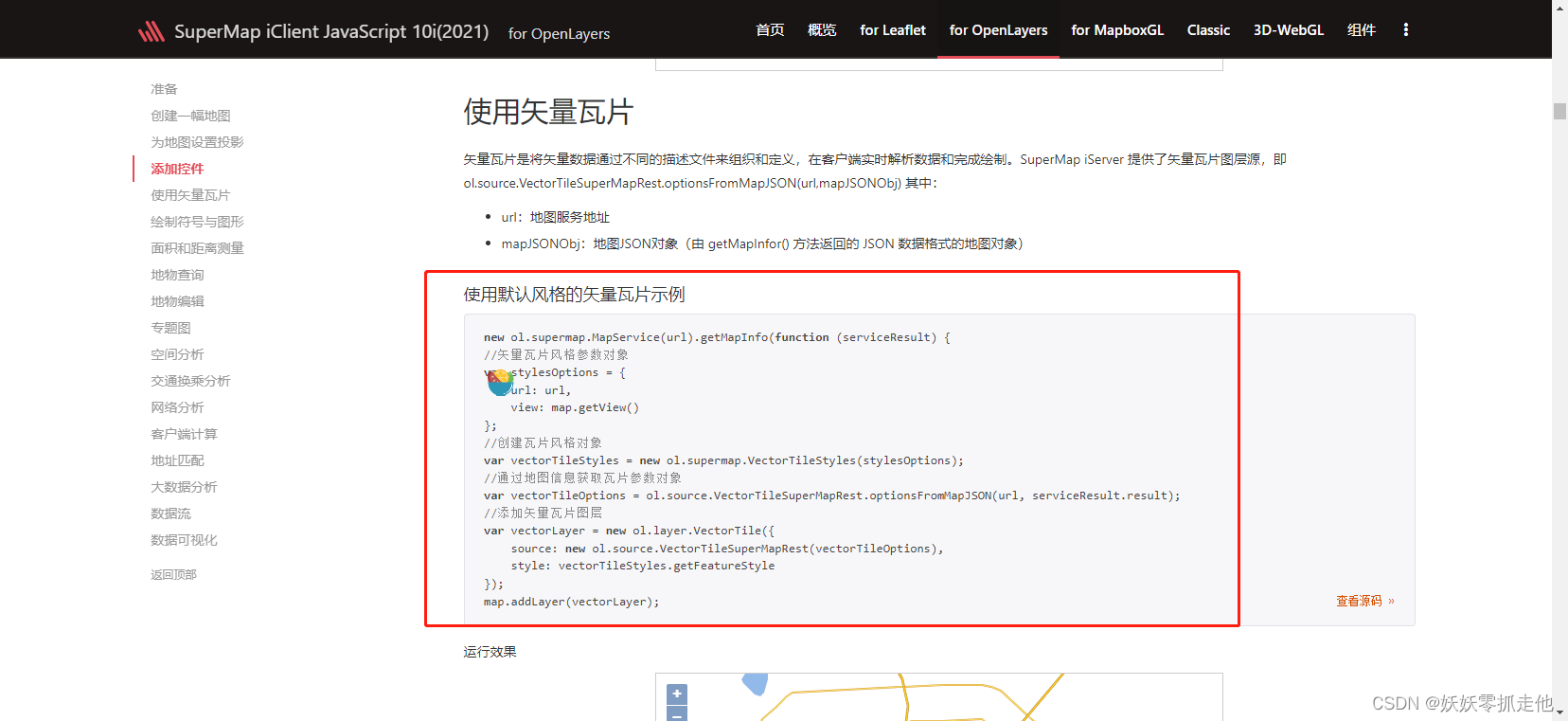The image size is (1568, 721).
Task: Click the scrollbar up arrow
Action: tap(1559, 7)
